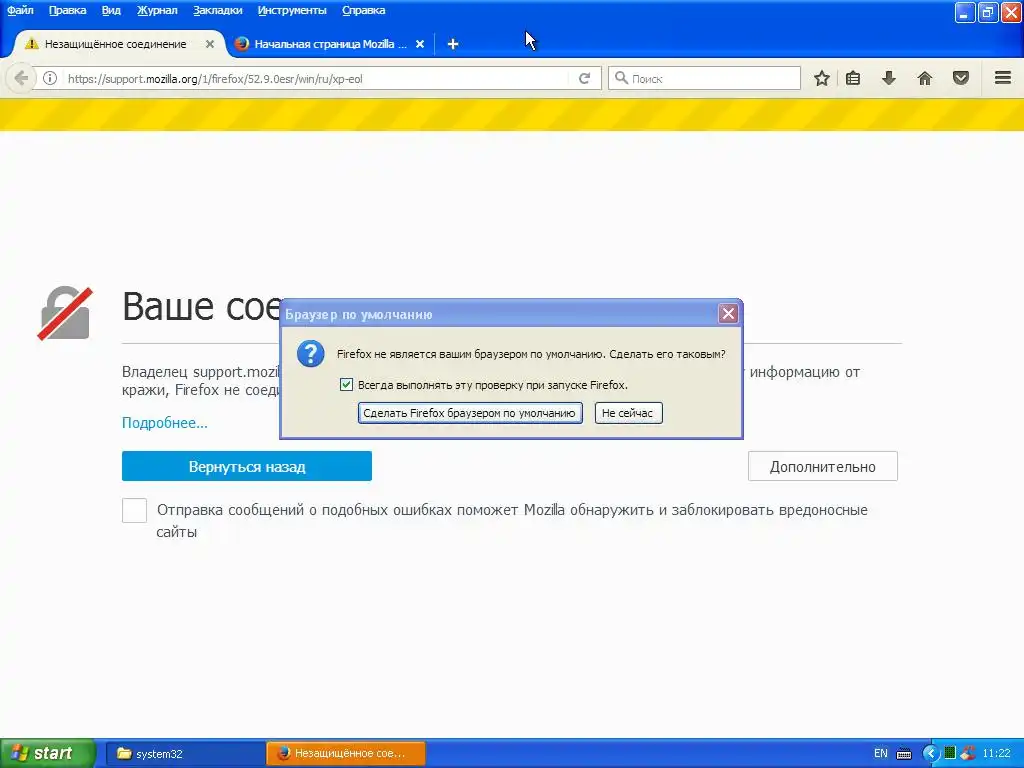
Task: Click the blue question mark dialog icon
Action: click(310, 354)
